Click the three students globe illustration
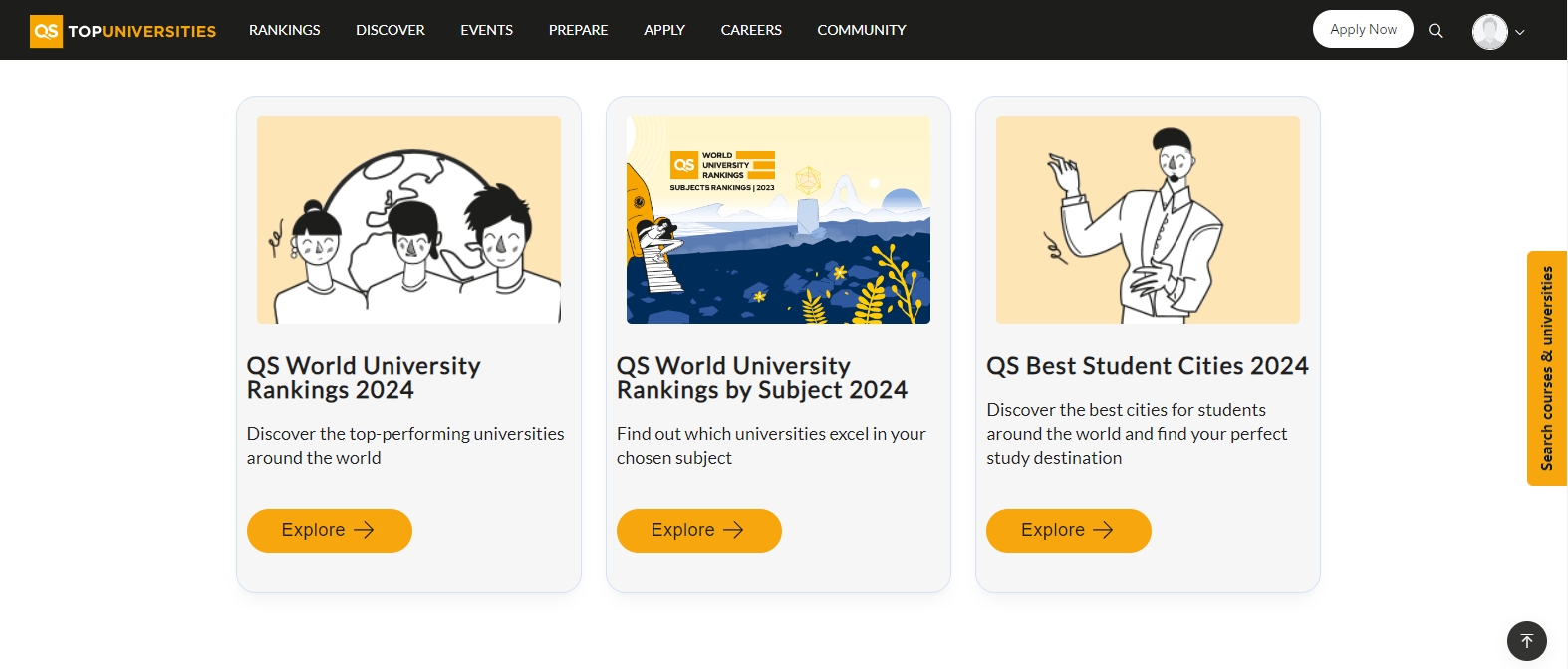 pyautogui.click(x=408, y=220)
